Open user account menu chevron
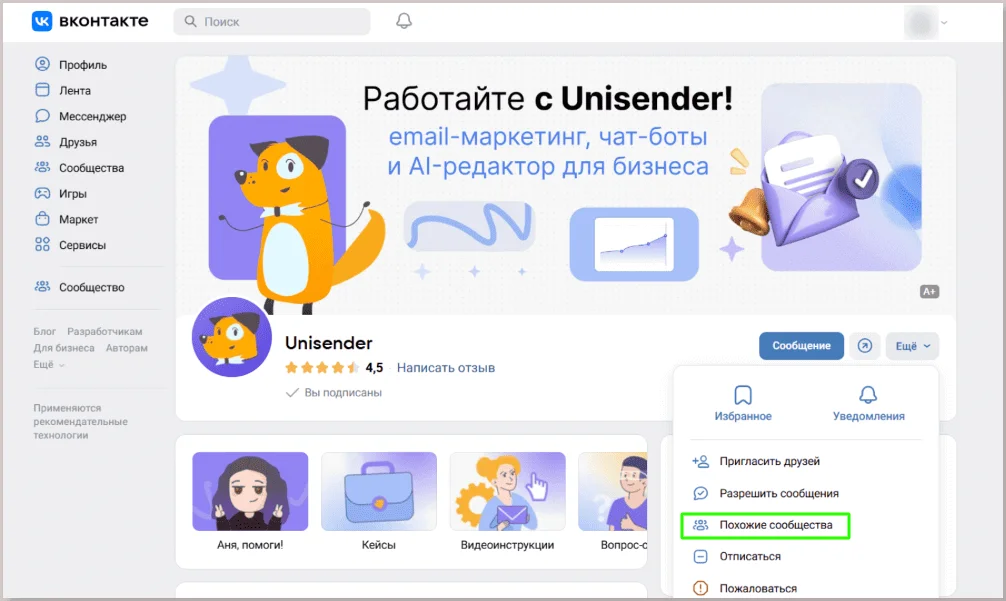The width and height of the screenshot is (1006, 601). pos(944,22)
